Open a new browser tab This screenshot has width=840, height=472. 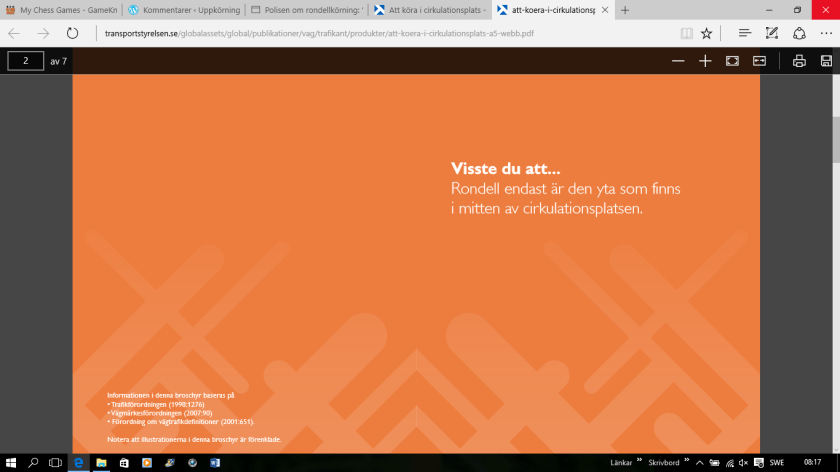coord(625,10)
